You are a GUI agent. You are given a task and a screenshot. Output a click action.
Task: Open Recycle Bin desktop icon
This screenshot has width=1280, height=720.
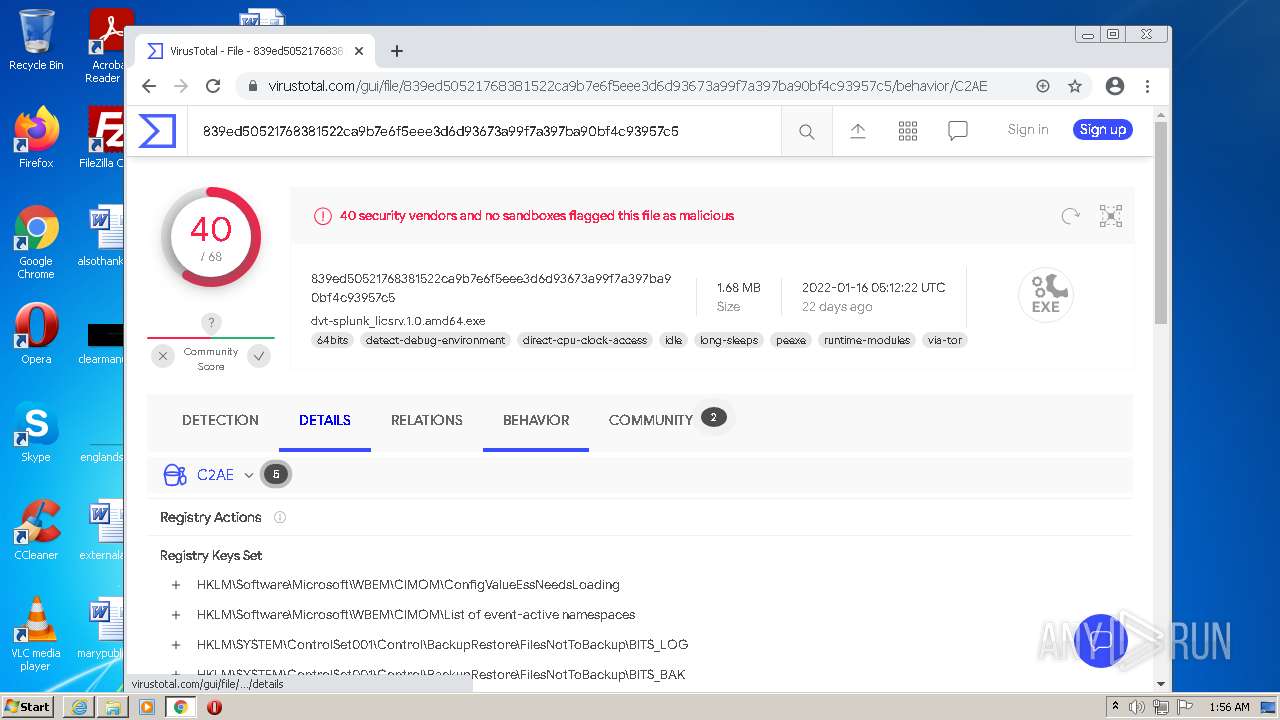click(36, 40)
